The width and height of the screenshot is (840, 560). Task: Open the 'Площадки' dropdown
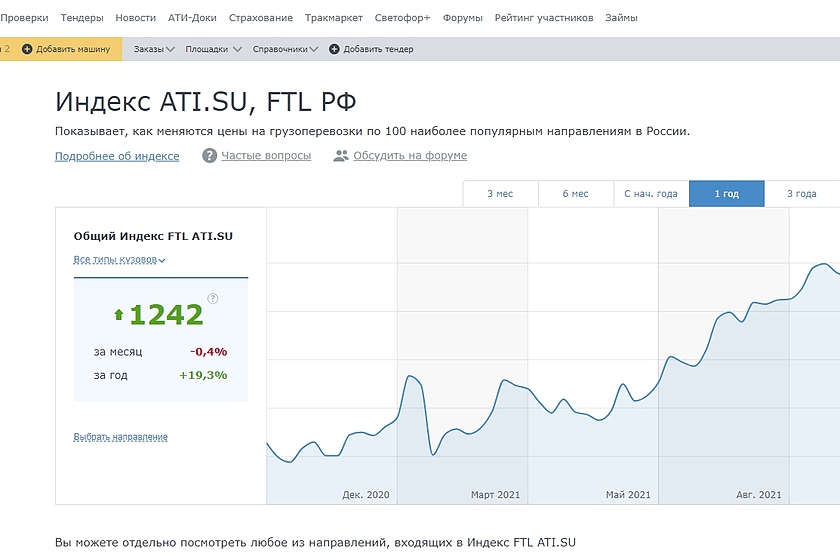[x=213, y=49]
